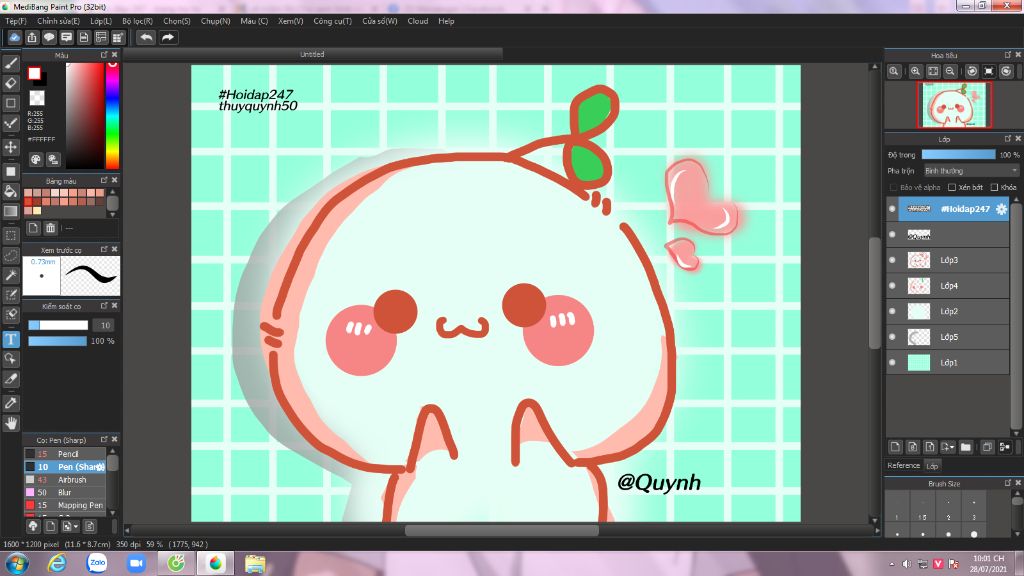Toggle visibility of #Hoidap247 layer

892,209
